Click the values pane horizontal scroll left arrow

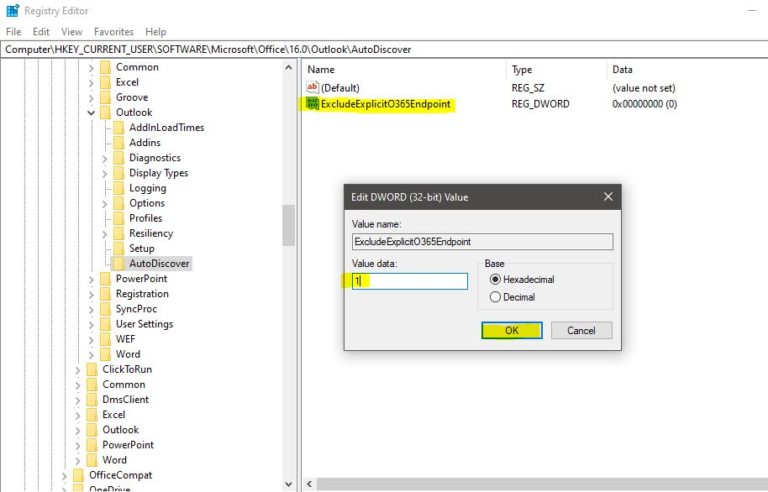(x=309, y=484)
